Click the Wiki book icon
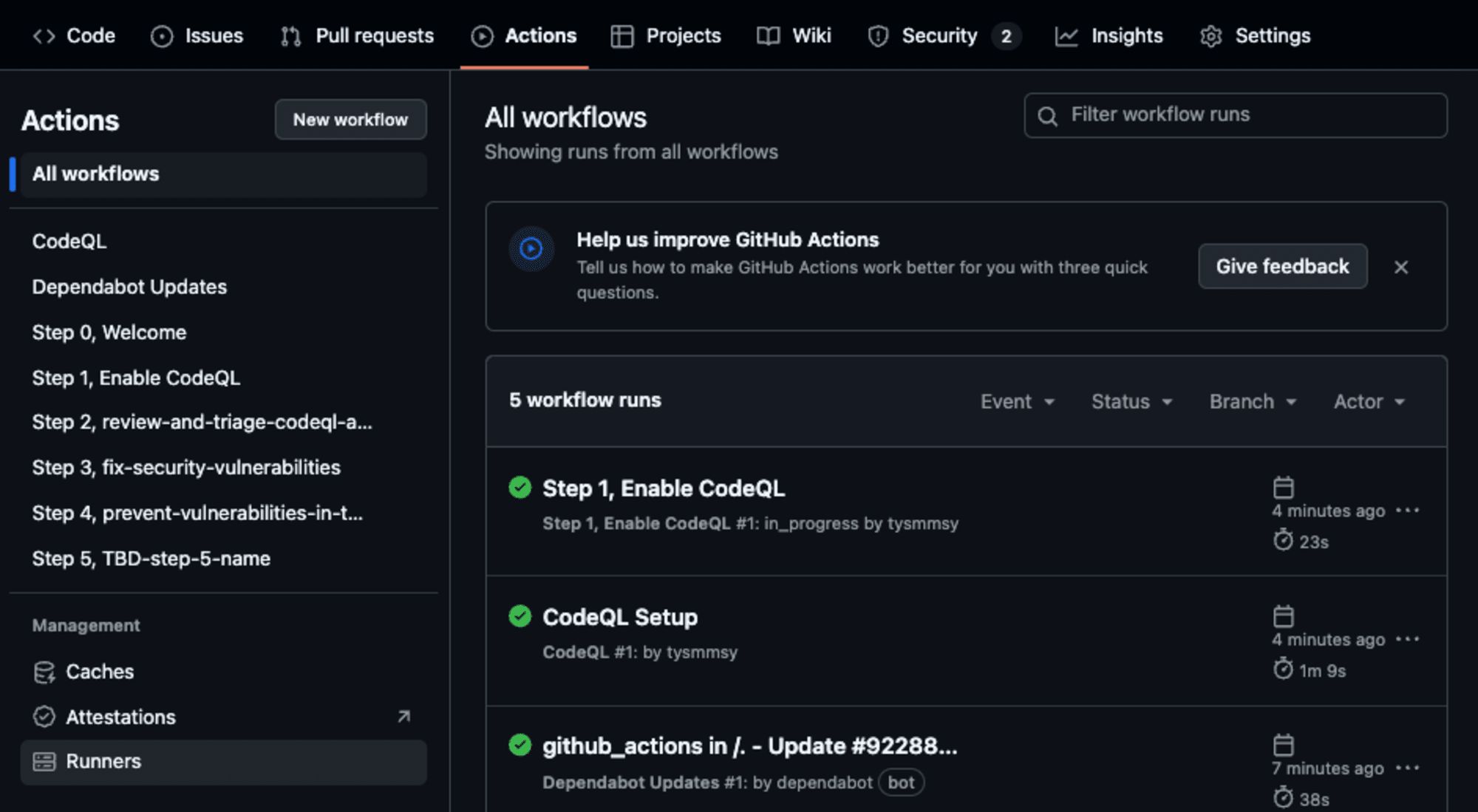 pos(769,36)
